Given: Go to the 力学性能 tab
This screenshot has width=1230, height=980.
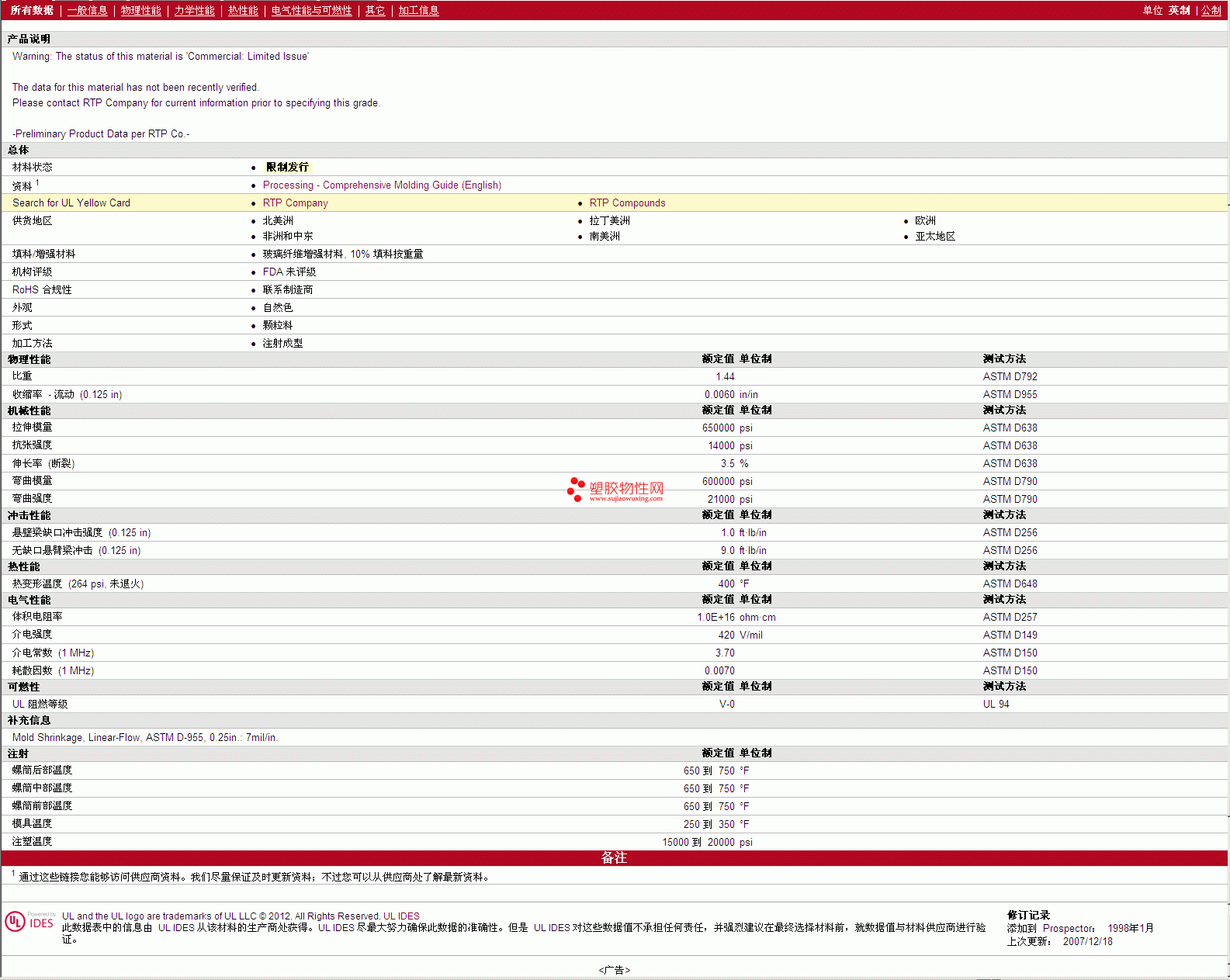Looking at the screenshot, I should tap(194, 11).
